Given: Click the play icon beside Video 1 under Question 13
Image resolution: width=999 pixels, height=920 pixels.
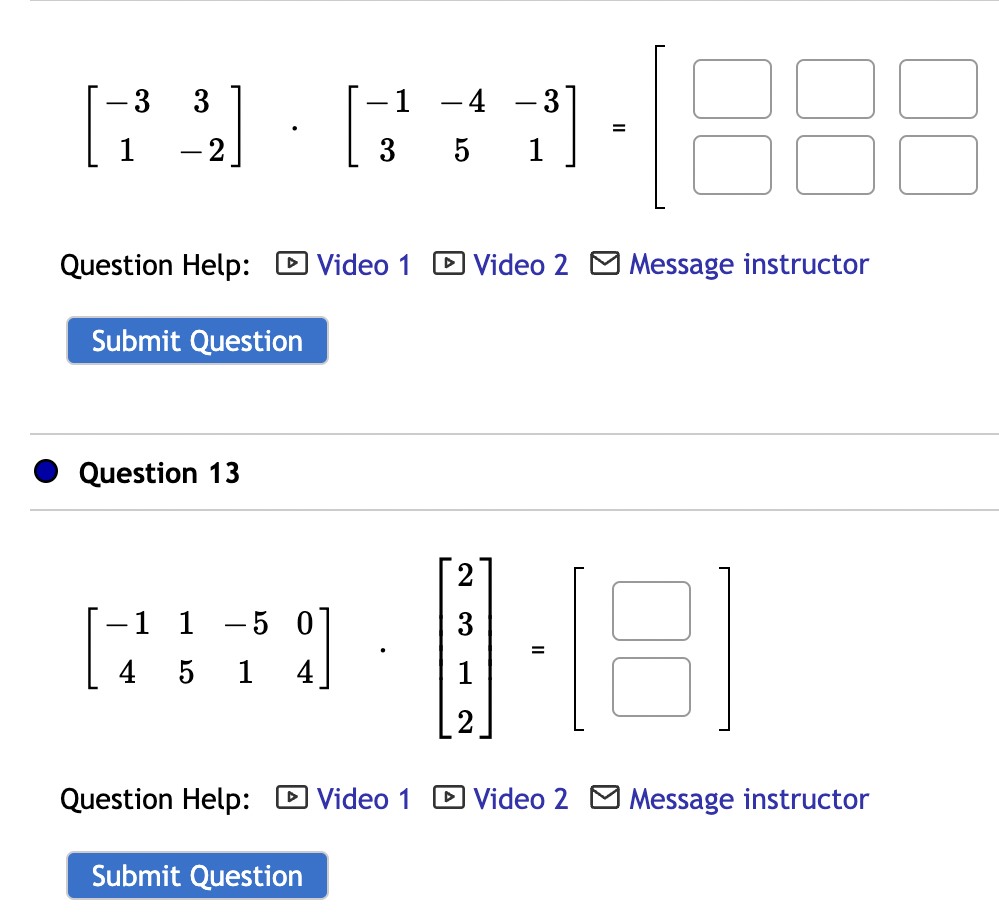Looking at the screenshot, I should (290, 798).
